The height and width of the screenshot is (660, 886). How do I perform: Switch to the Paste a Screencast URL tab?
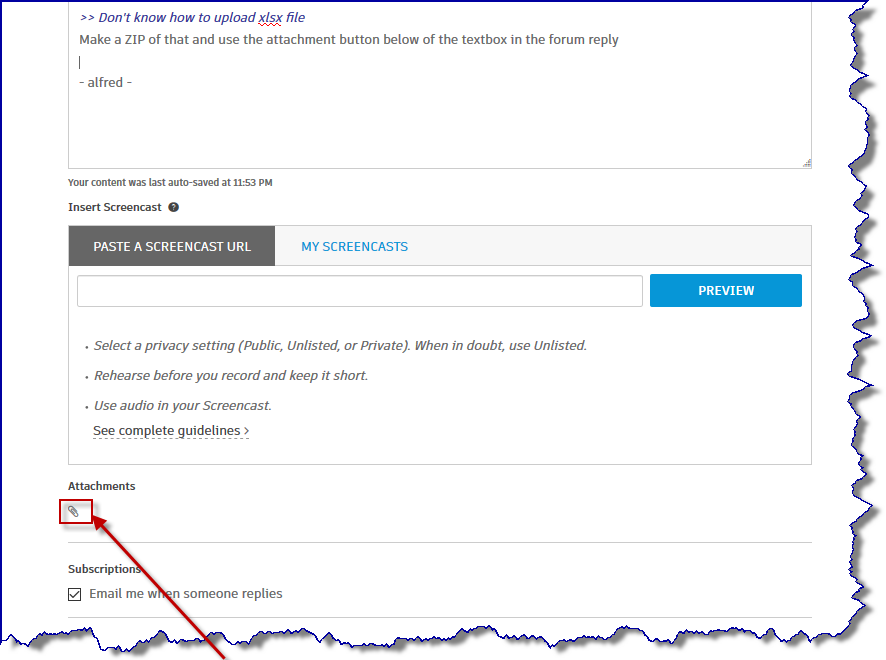pyautogui.click(x=172, y=246)
